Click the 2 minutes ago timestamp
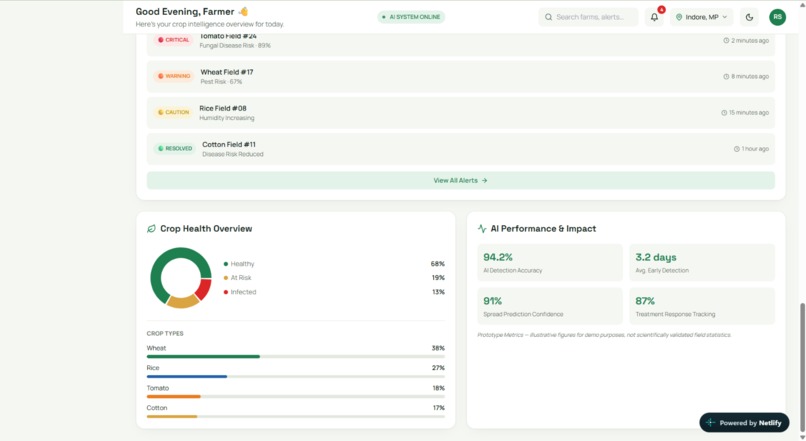806x441 pixels. pyautogui.click(x=746, y=40)
